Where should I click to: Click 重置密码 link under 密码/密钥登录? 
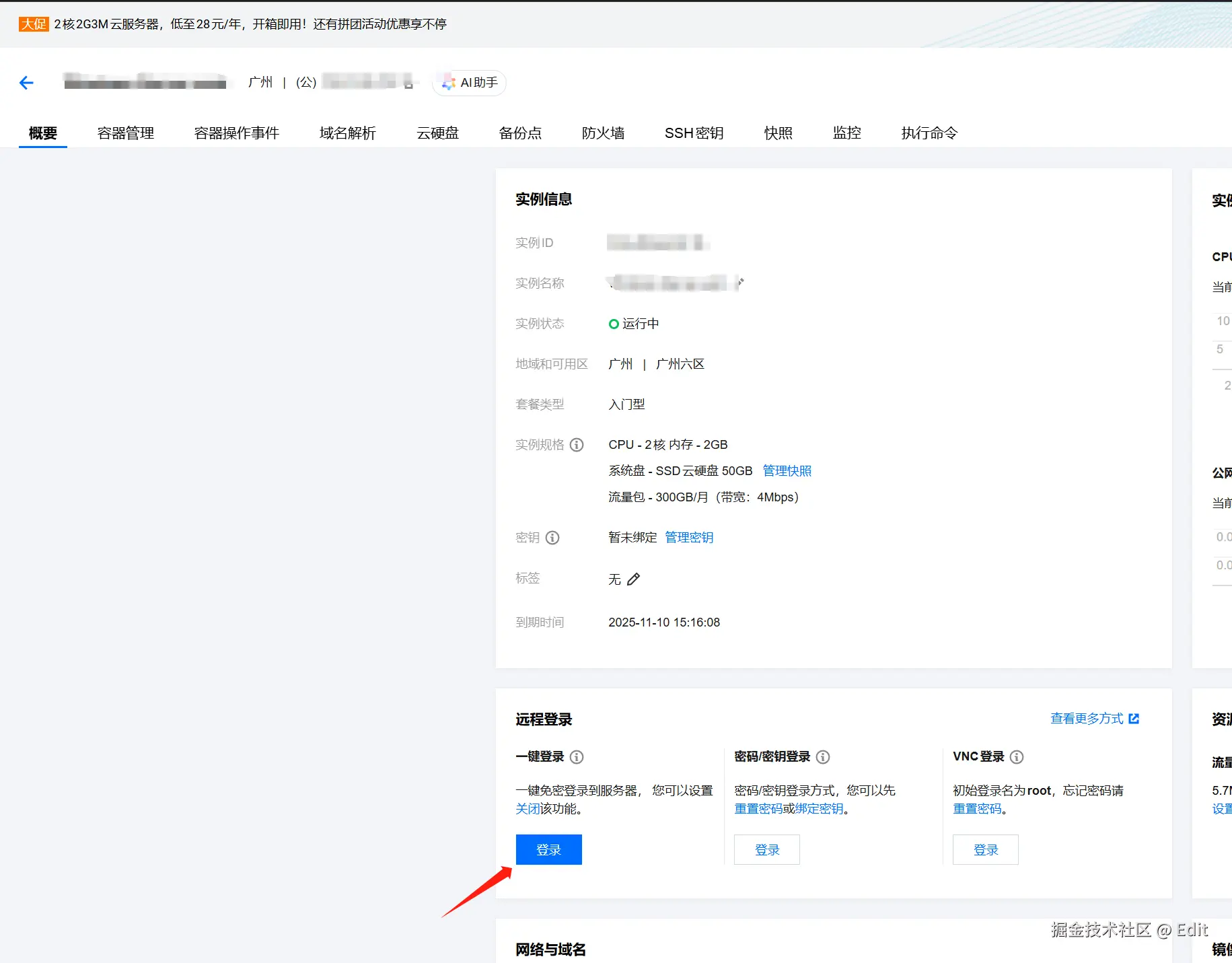point(758,809)
